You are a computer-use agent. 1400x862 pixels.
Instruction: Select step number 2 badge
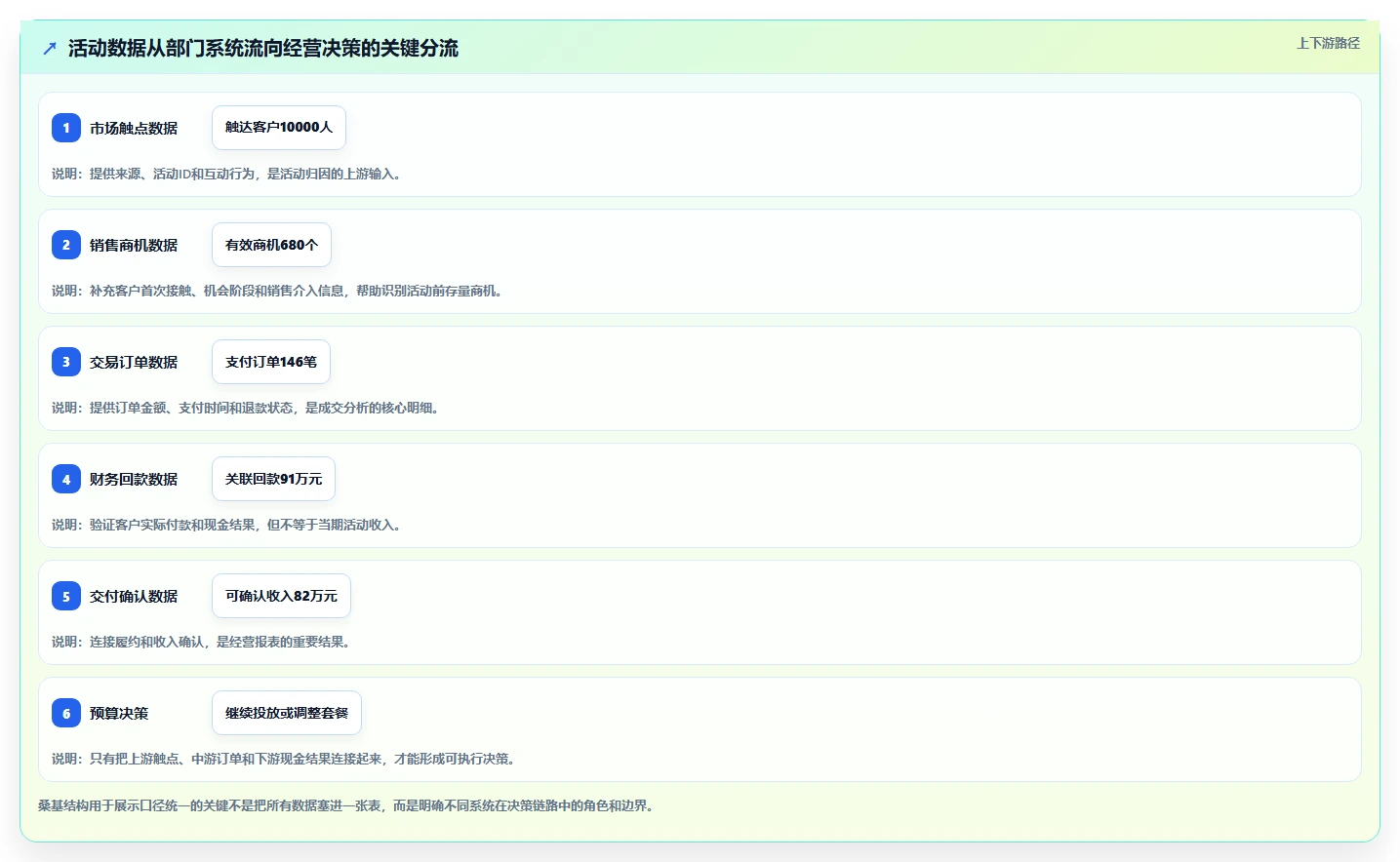tap(66, 245)
